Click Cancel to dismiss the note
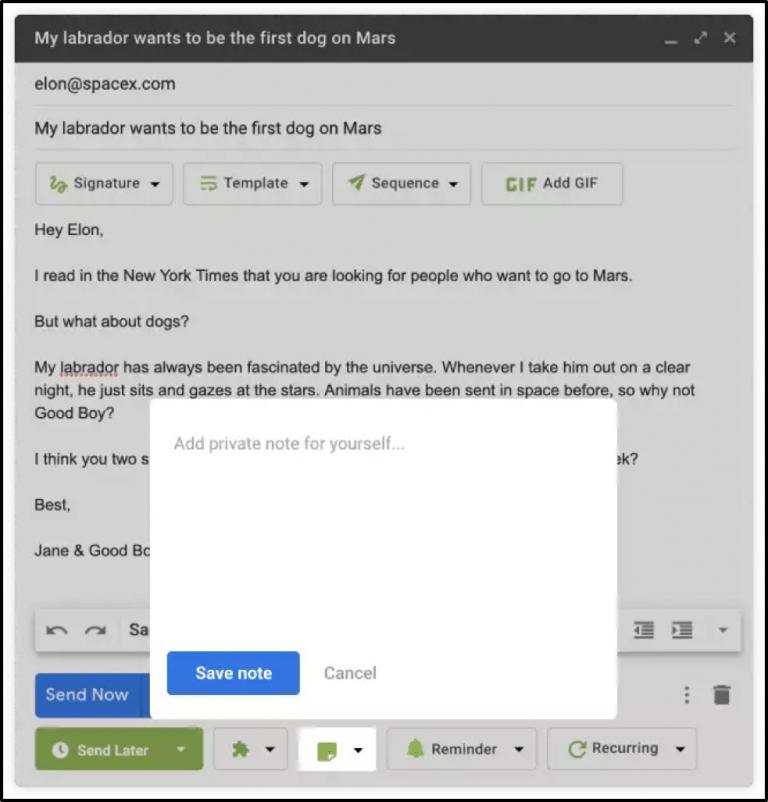Viewport: 768px width, 802px height. pyautogui.click(x=350, y=673)
